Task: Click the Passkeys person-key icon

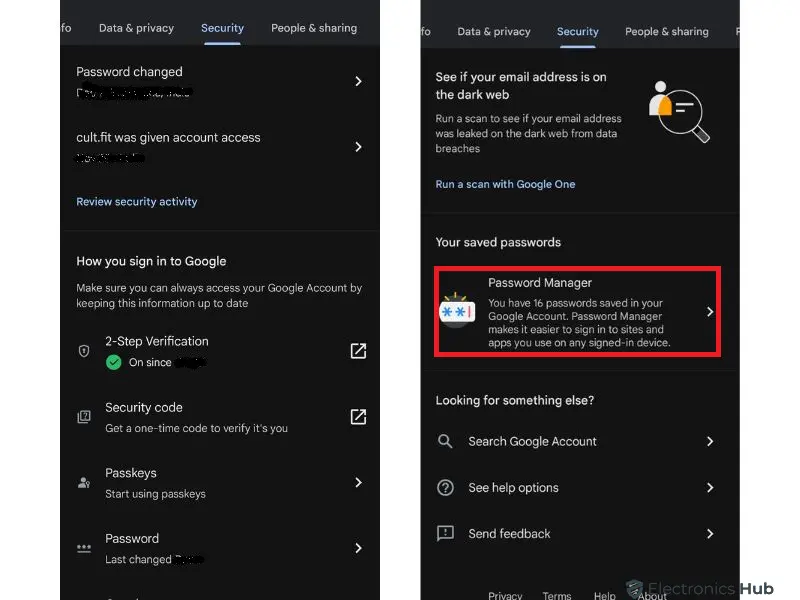Action: coord(84,482)
